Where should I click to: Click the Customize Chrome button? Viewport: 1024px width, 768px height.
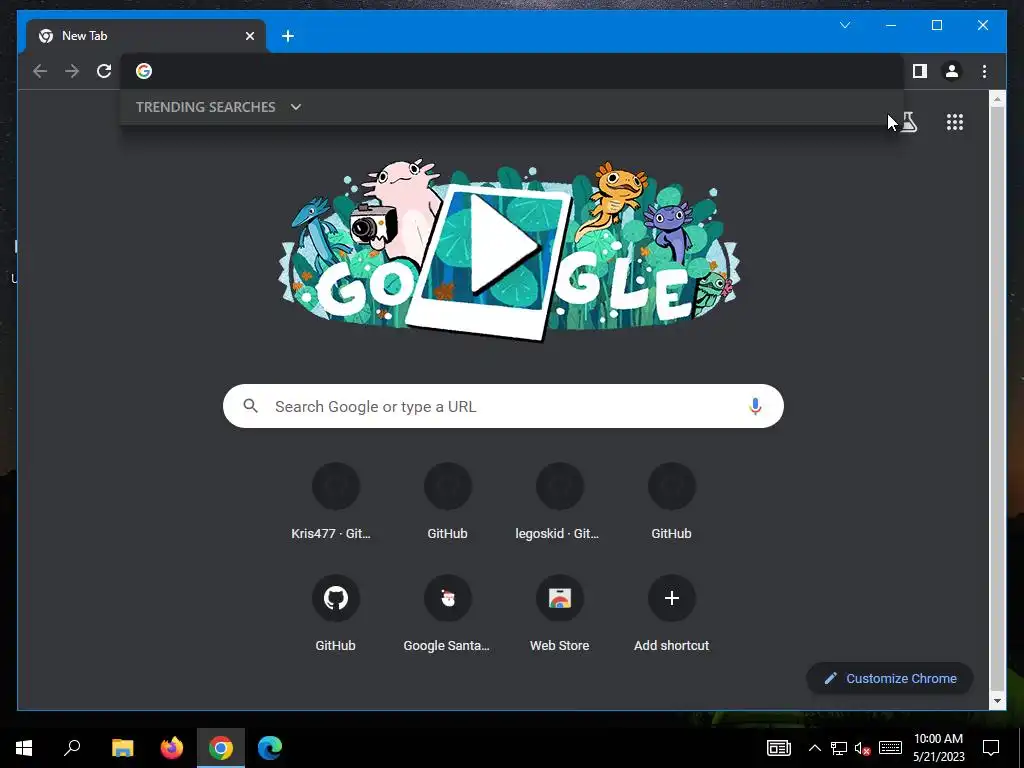pyautogui.click(x=890, y=679)
